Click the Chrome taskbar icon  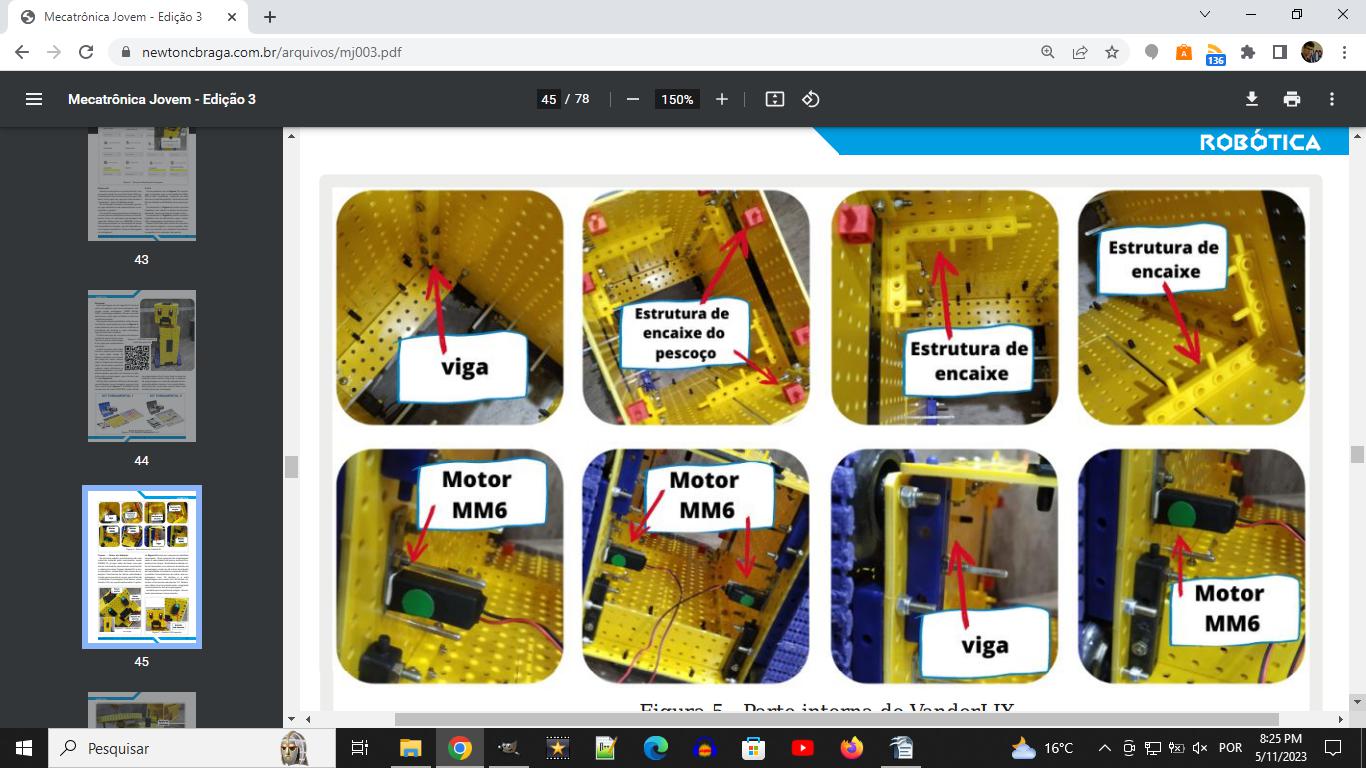click(x=459, y=748)
